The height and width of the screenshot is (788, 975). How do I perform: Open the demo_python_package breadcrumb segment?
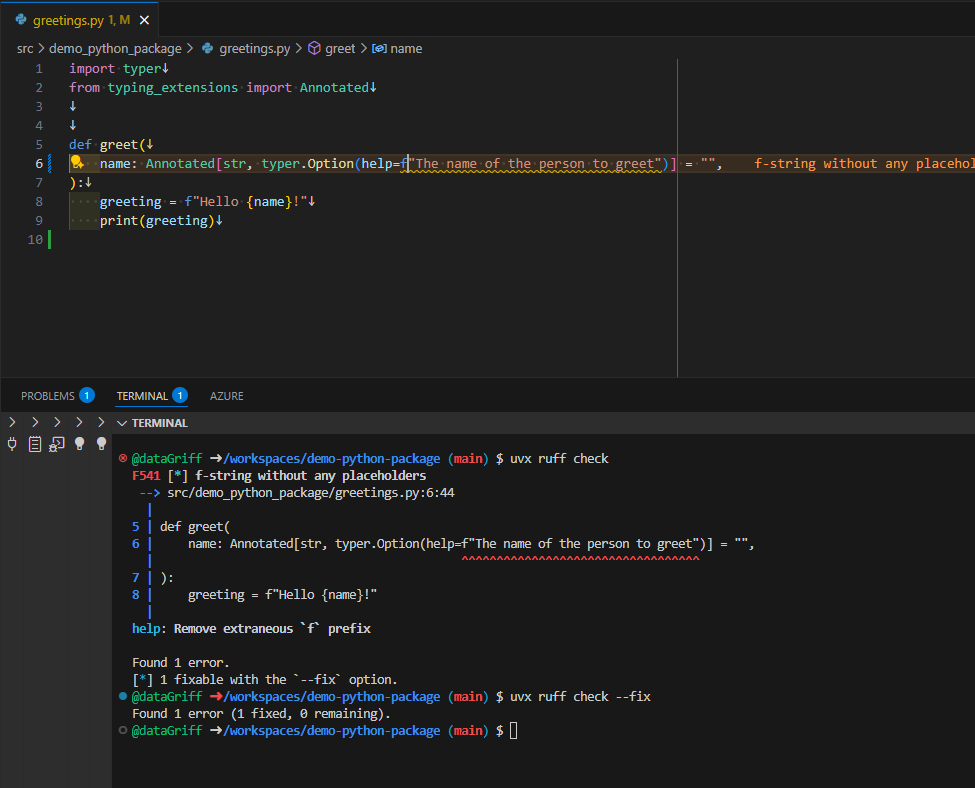point(115,49)
